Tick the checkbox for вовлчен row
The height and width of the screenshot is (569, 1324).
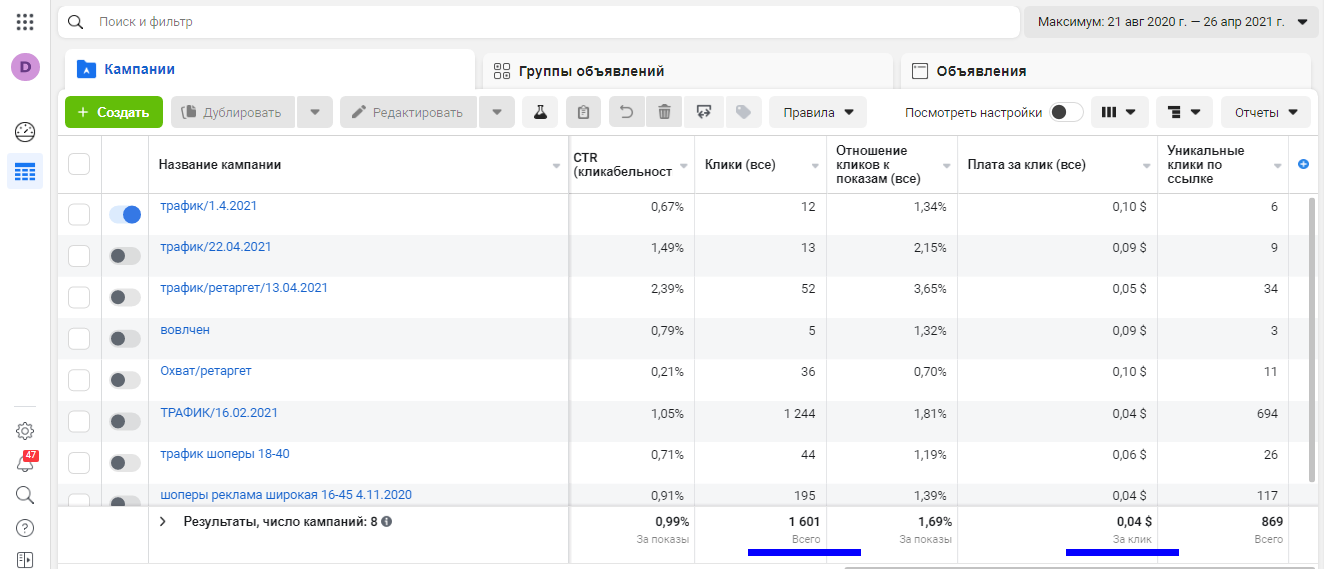pos(79,339)
